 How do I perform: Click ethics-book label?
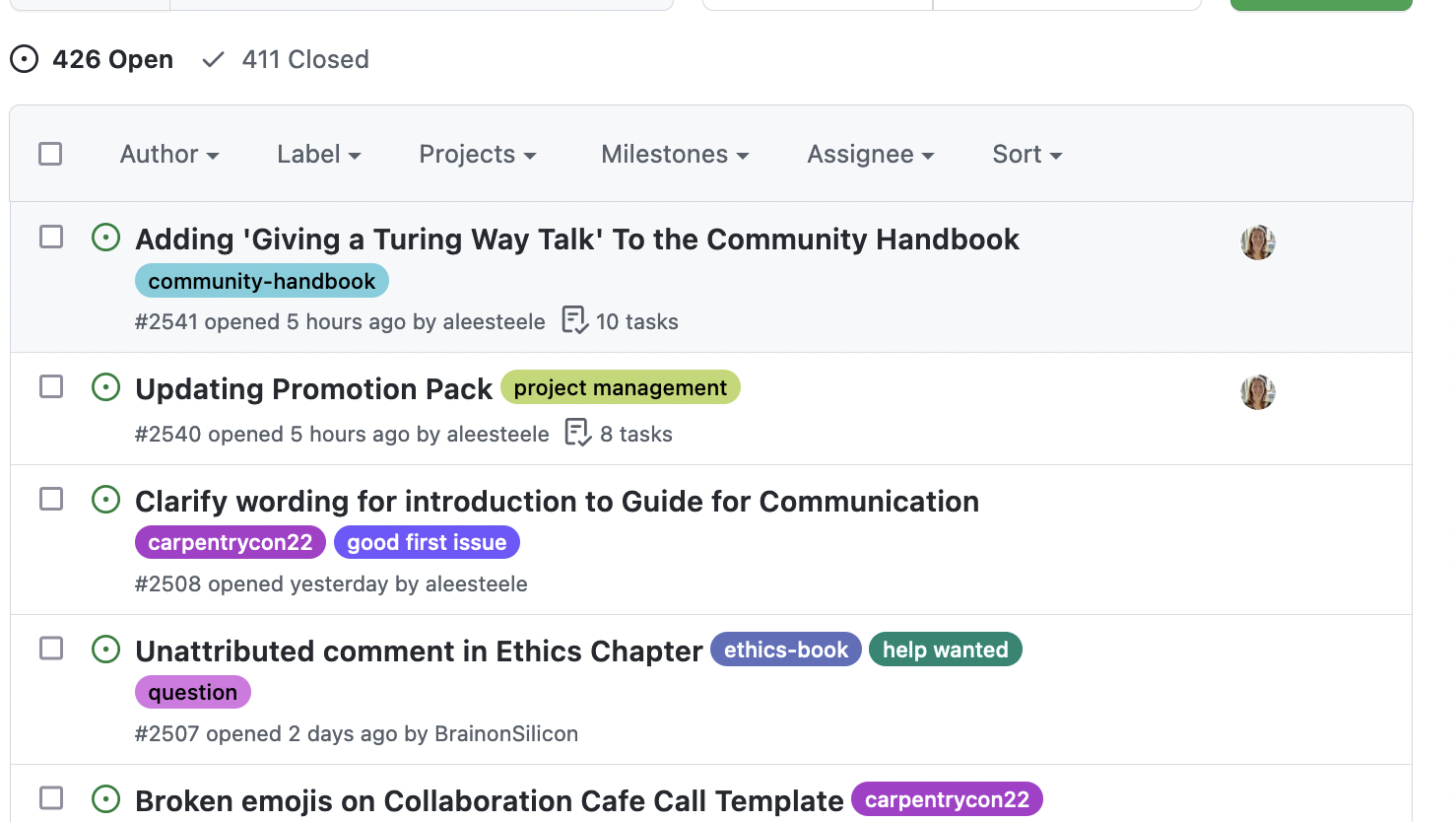[x=786, y=650]
